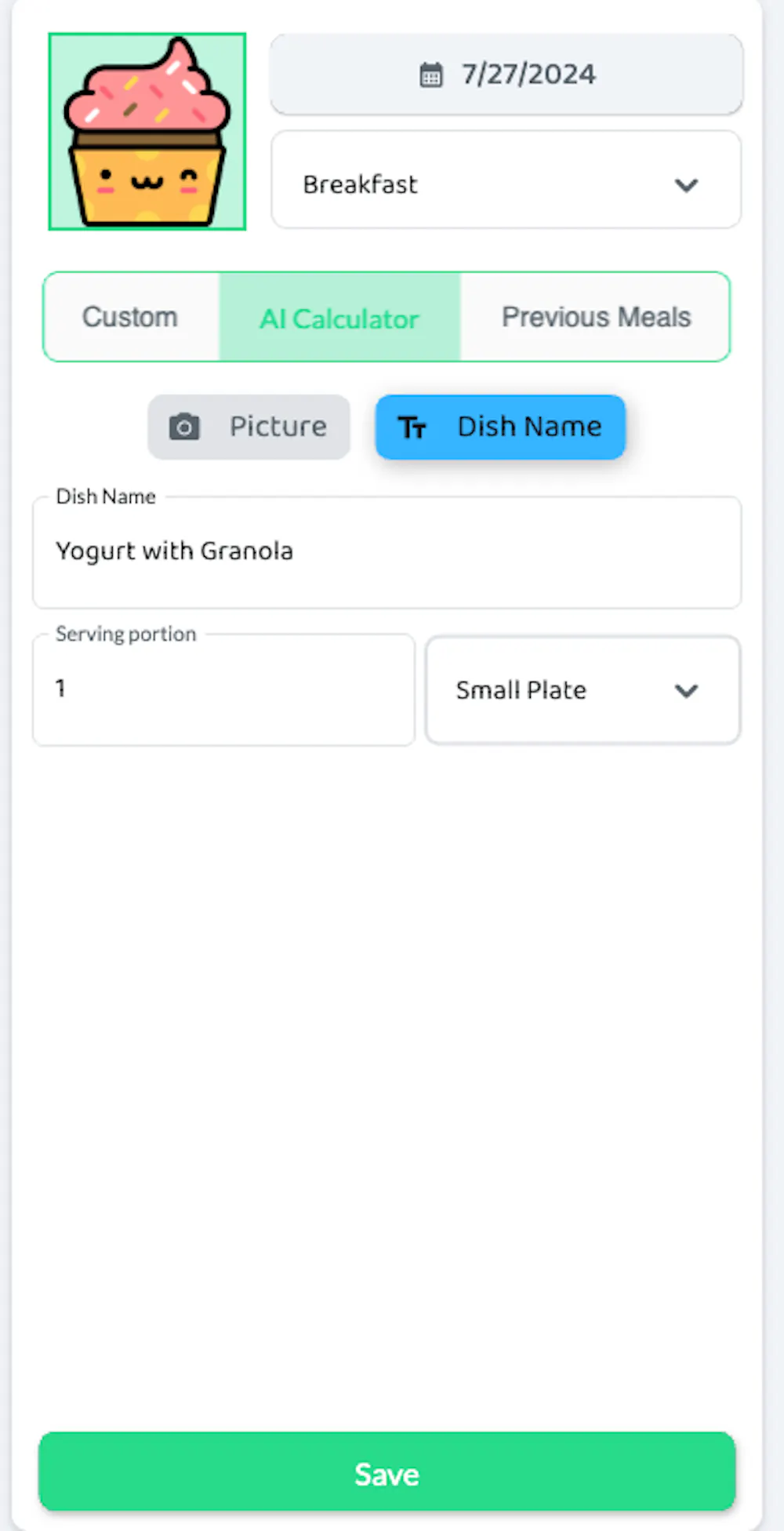Click the 'Serving portion' field label
Viewport: 784px width, 1531px height.
pos(125,634)
